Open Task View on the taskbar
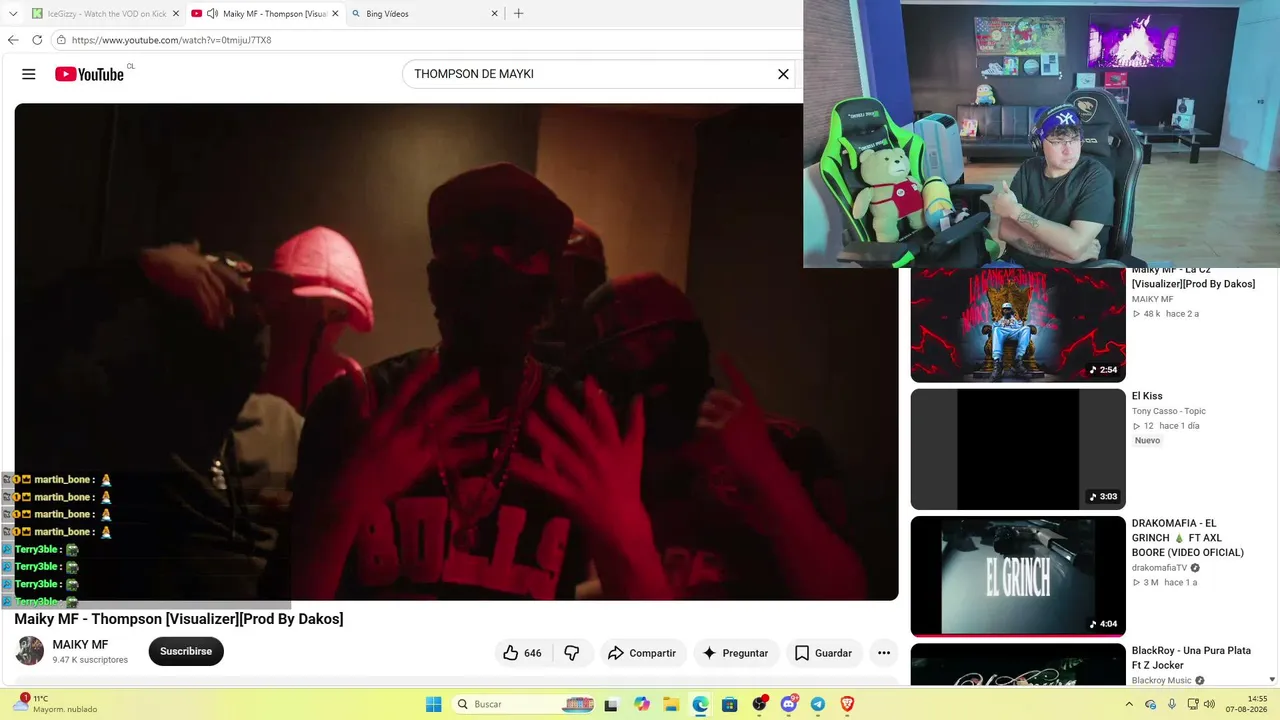1280x720 pixels. 611,704
